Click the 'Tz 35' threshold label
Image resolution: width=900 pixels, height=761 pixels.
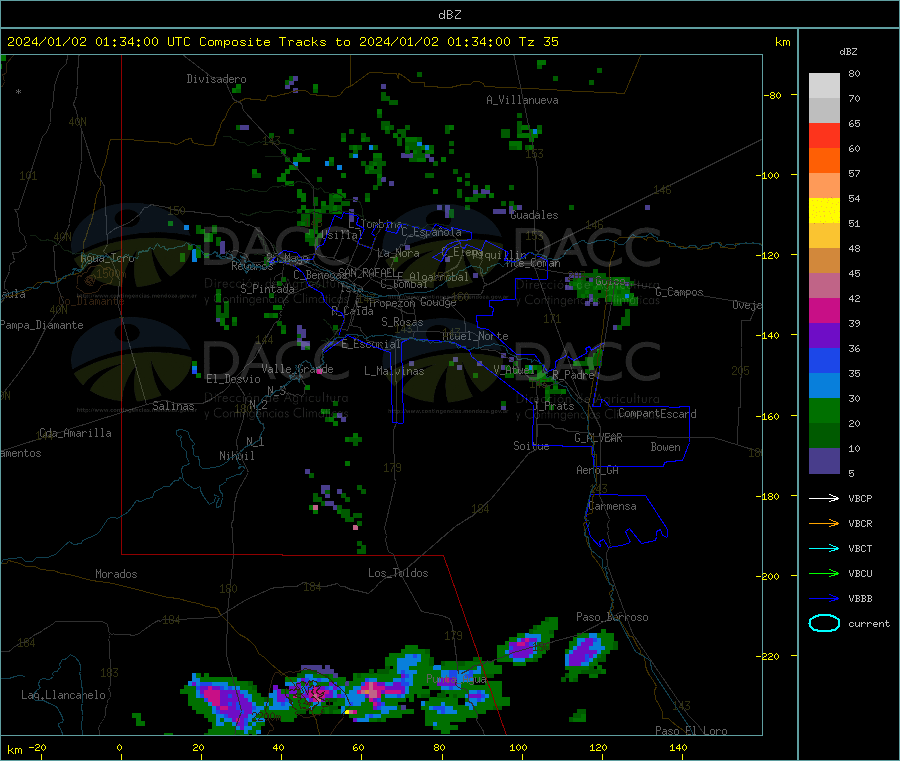click(538, 42)
